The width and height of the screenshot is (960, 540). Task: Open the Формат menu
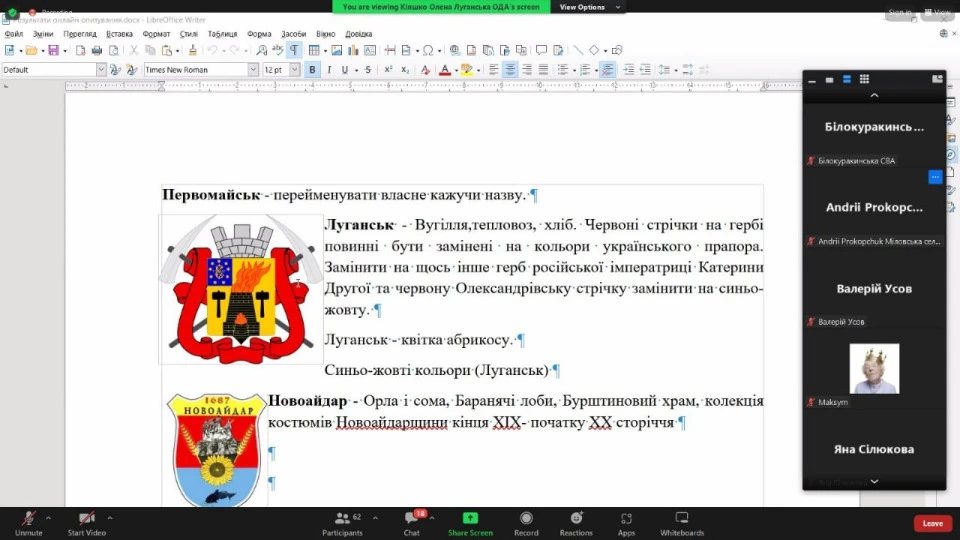[156, 34]
